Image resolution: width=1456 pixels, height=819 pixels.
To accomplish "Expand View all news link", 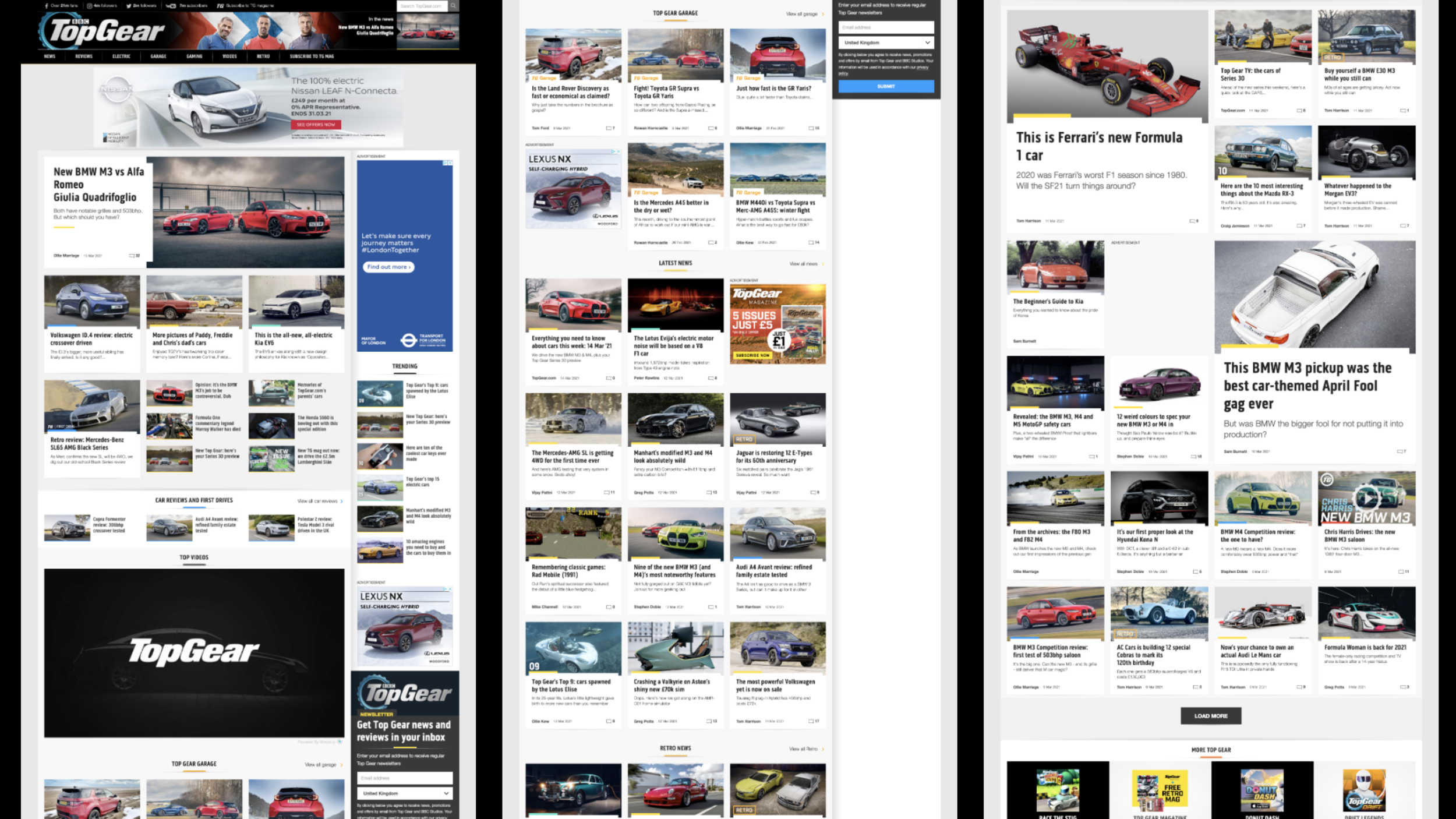I will point(806,264).
